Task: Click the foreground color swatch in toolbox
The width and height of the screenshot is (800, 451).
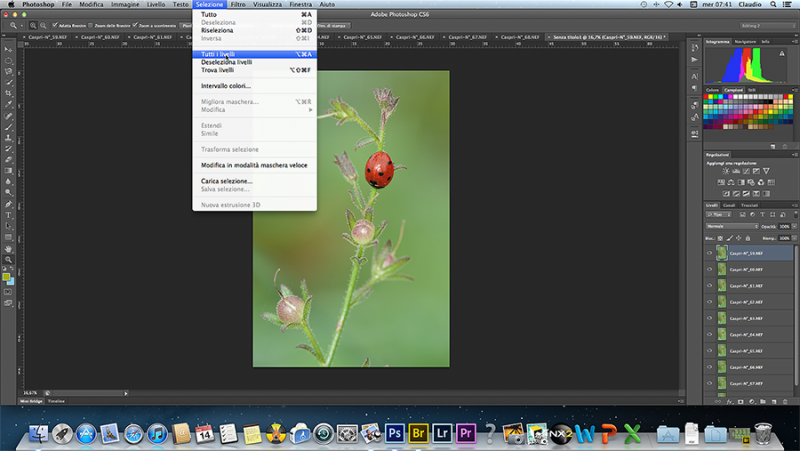Action: click(x=6, y=277)
